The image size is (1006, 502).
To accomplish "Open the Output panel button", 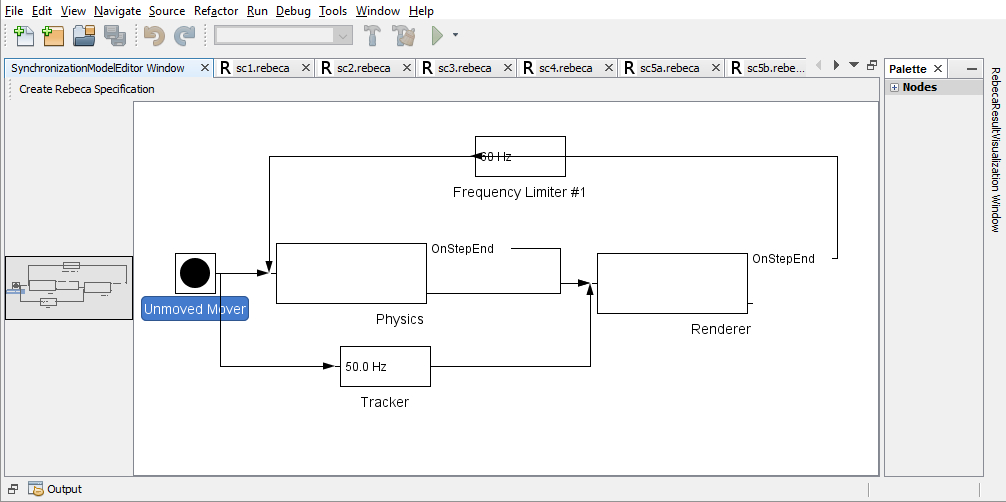I will pyautogui.click(x=55, y=489).
